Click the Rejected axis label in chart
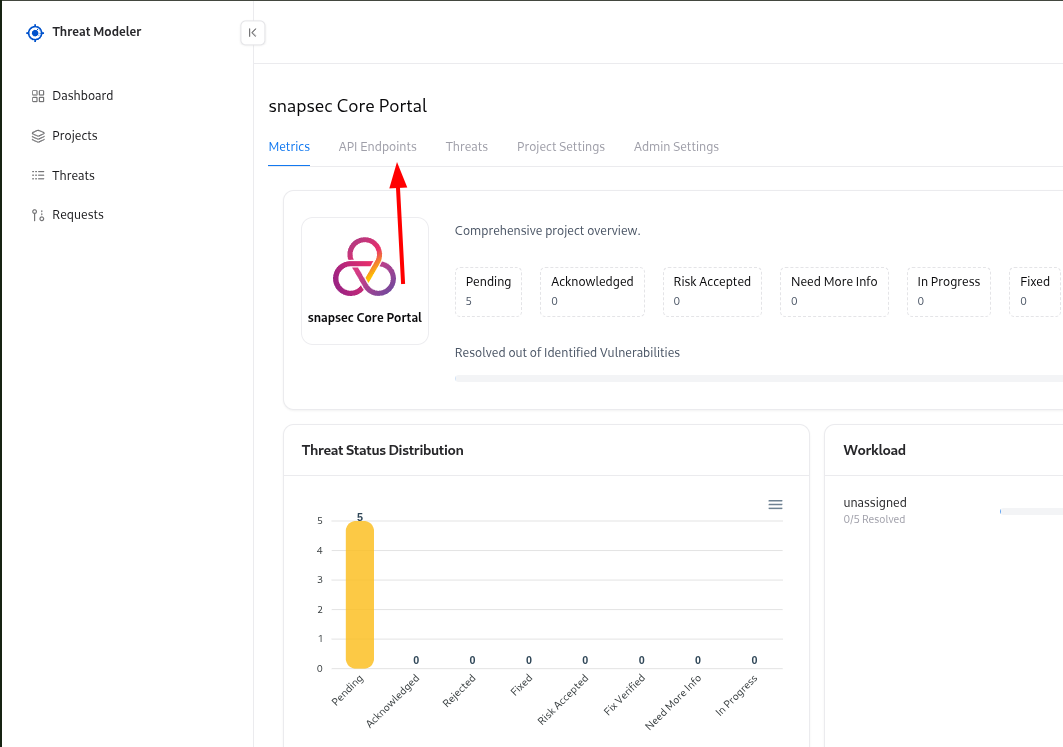The height and width of the screenshot is (747, 1063). click(459, 691)
